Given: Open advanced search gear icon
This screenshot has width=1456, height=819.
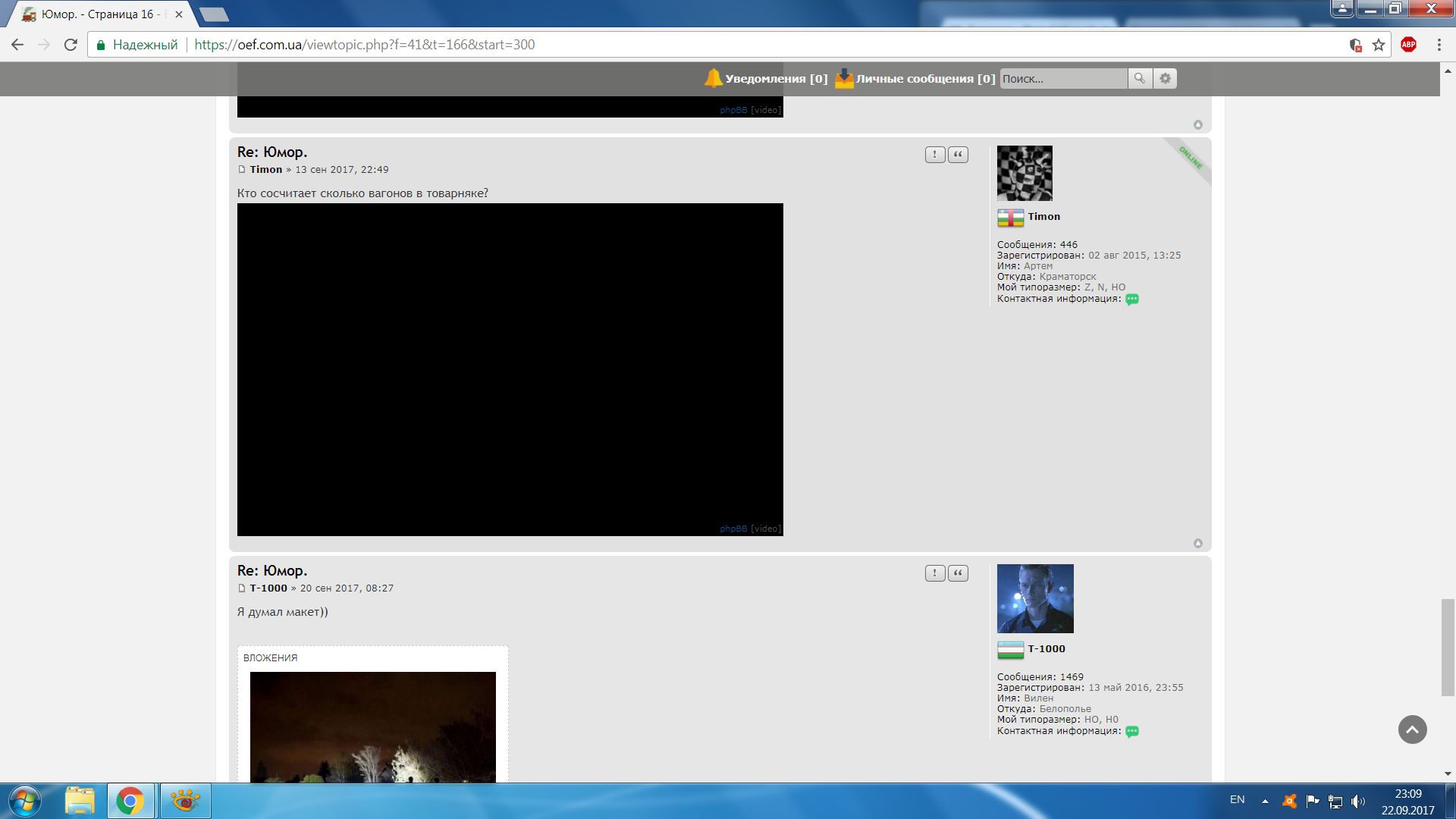Looking at the screenshot, I should 1166,78.
